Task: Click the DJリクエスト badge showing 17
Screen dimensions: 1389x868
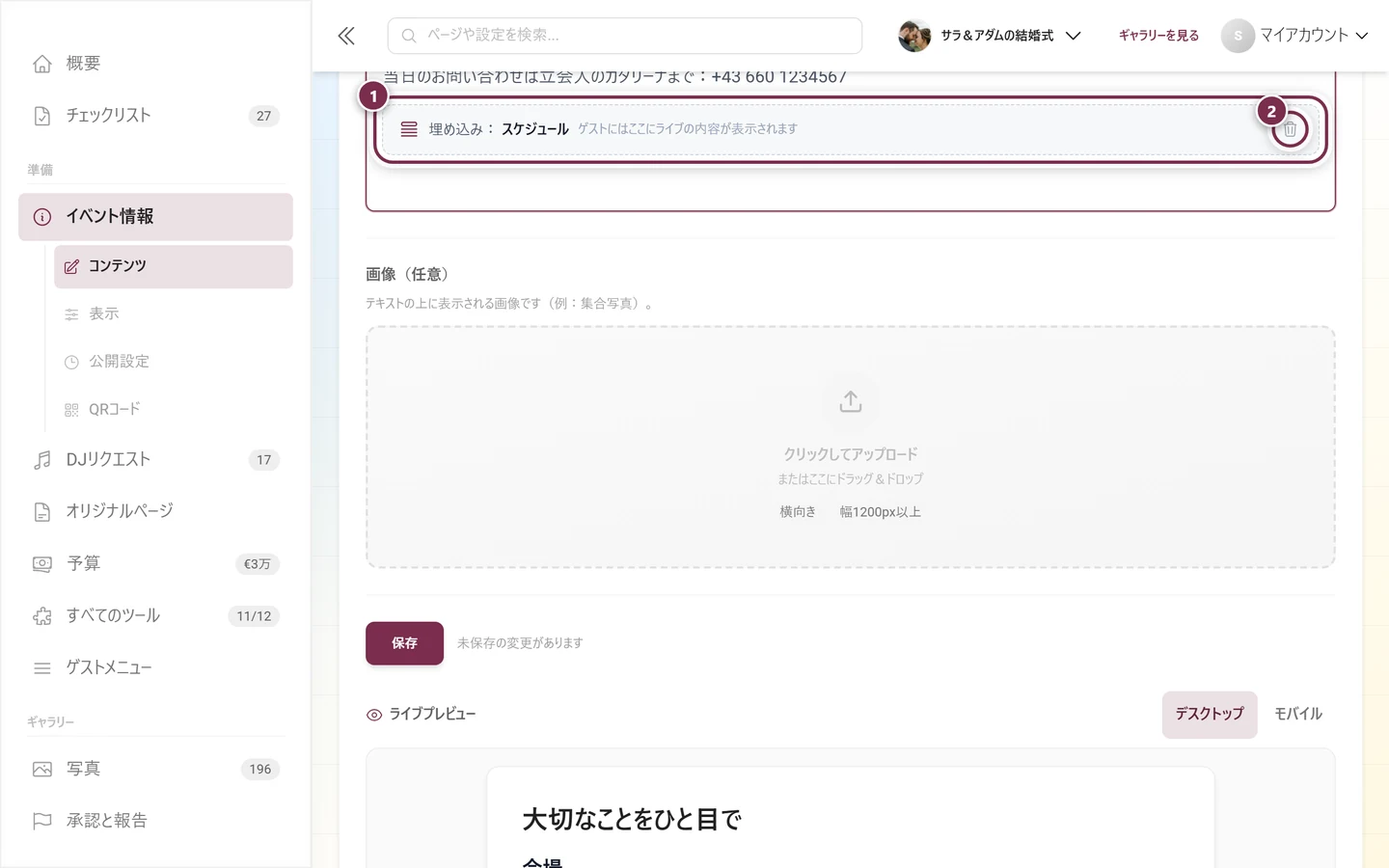Action: click(x=263, y=460)
